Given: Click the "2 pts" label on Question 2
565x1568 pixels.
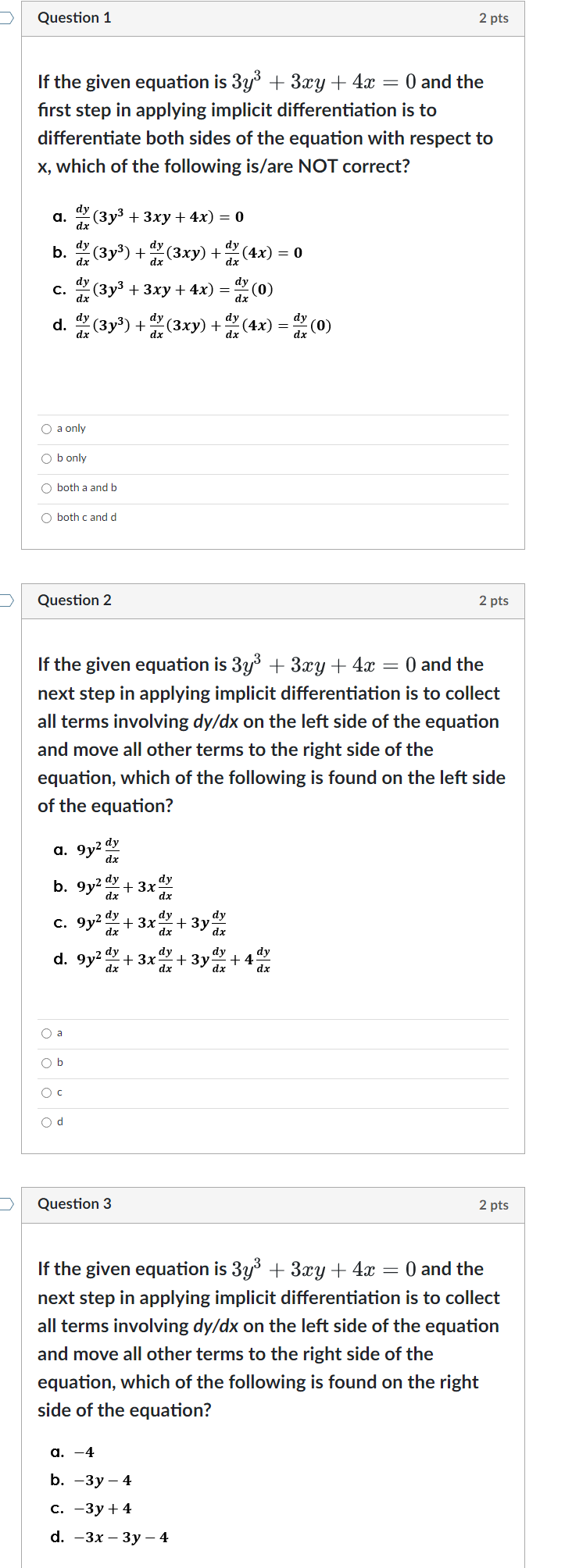Looking at the screenshot, I should [493, 600].
